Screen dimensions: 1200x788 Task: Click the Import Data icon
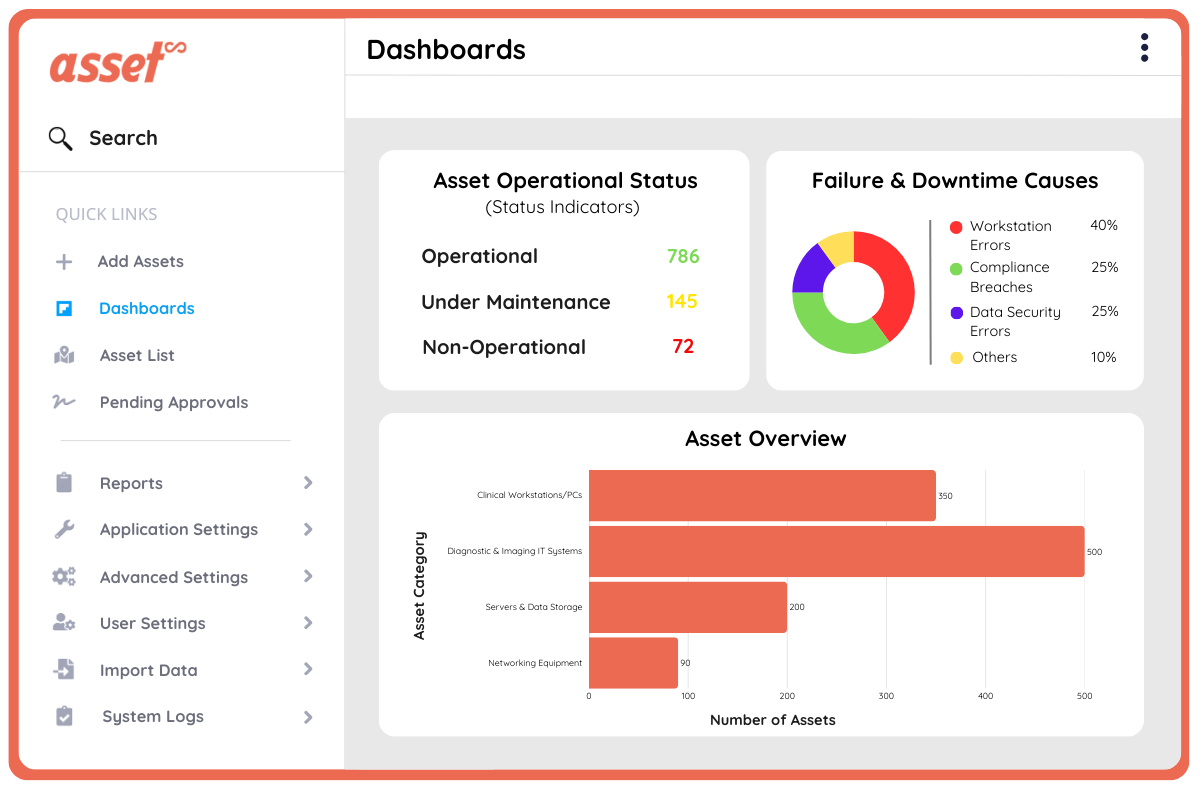click(64, 669)
